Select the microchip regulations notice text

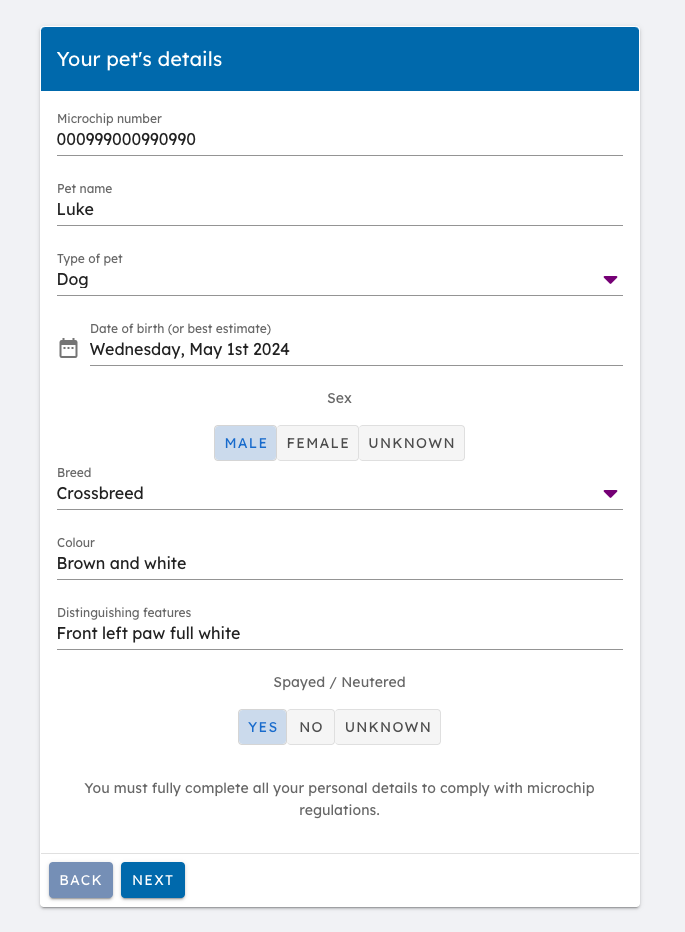340,799
